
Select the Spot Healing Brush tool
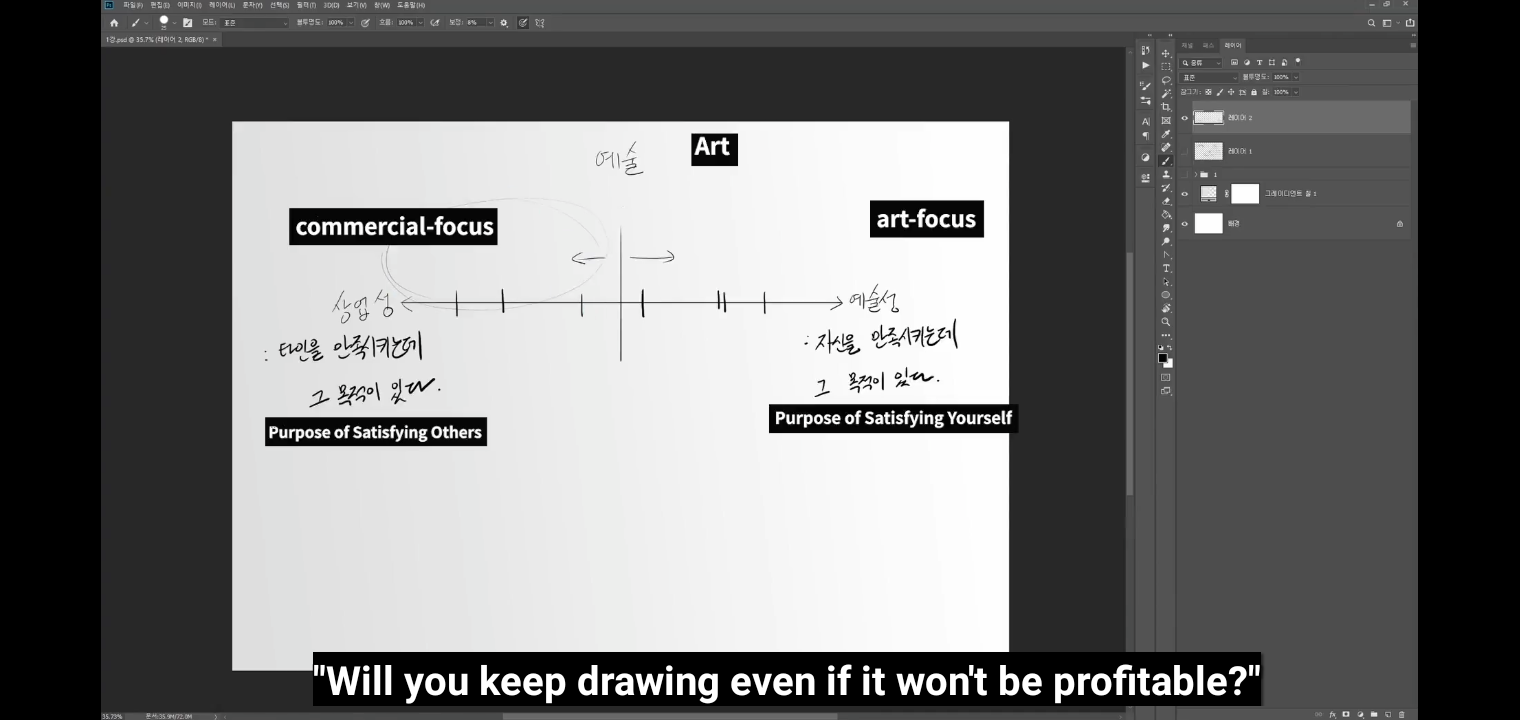(x=1166, y=147)
